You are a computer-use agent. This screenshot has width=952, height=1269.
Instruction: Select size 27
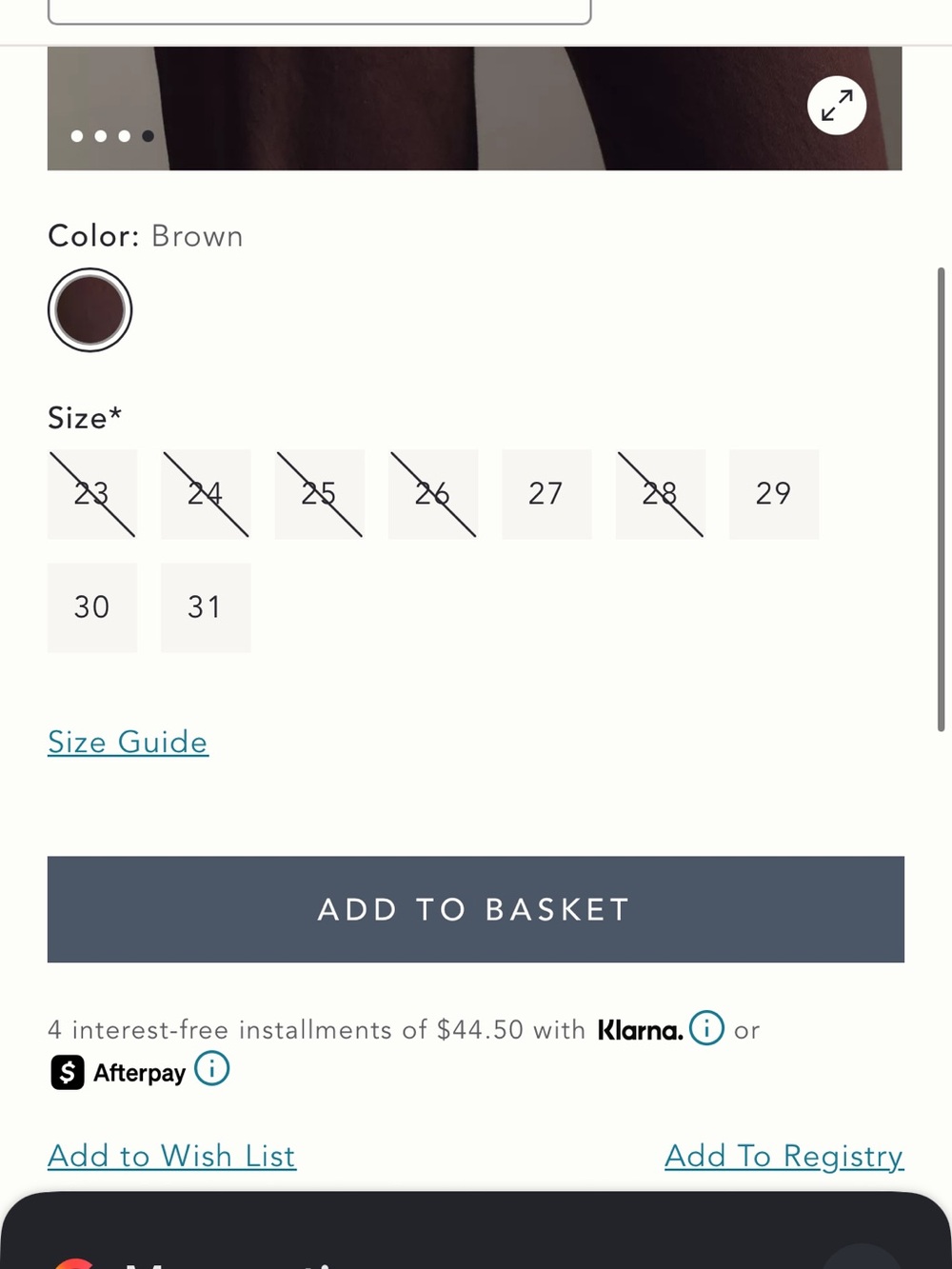[x=546, y=494]
